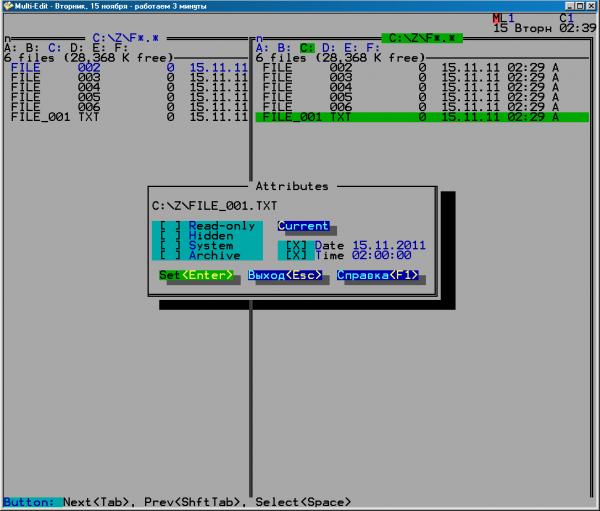Image resolution: width=600 pixels, height=511 pixels.
Task: Select drive F: in right panel
Action: tap(372, 47)
